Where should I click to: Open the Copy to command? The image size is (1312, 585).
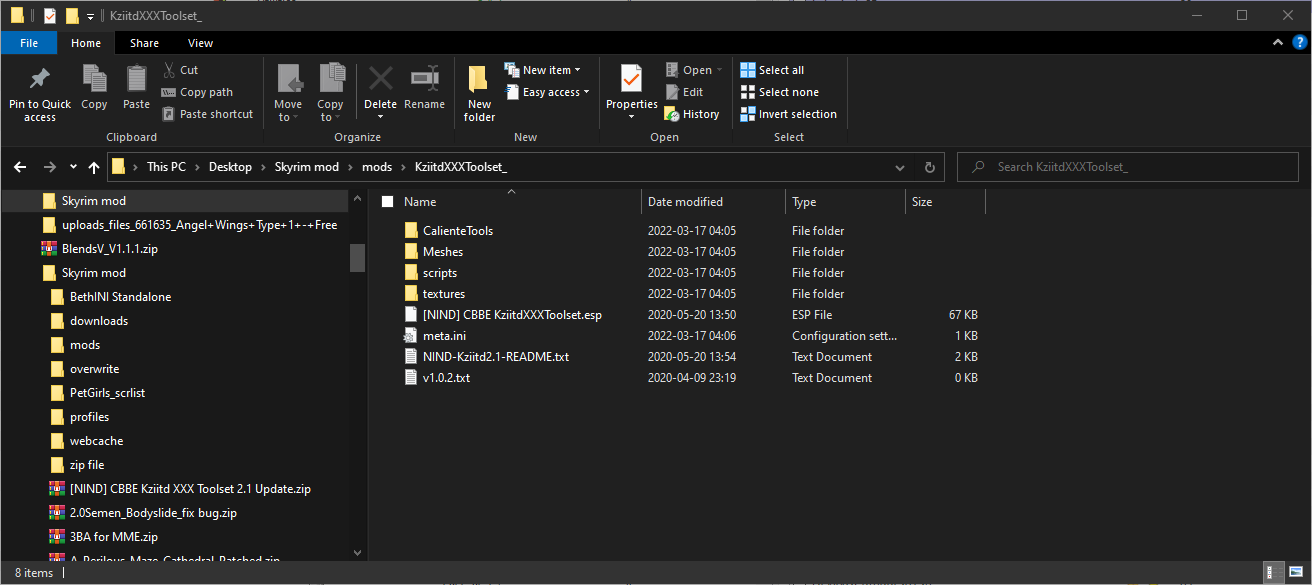point(330,92)
